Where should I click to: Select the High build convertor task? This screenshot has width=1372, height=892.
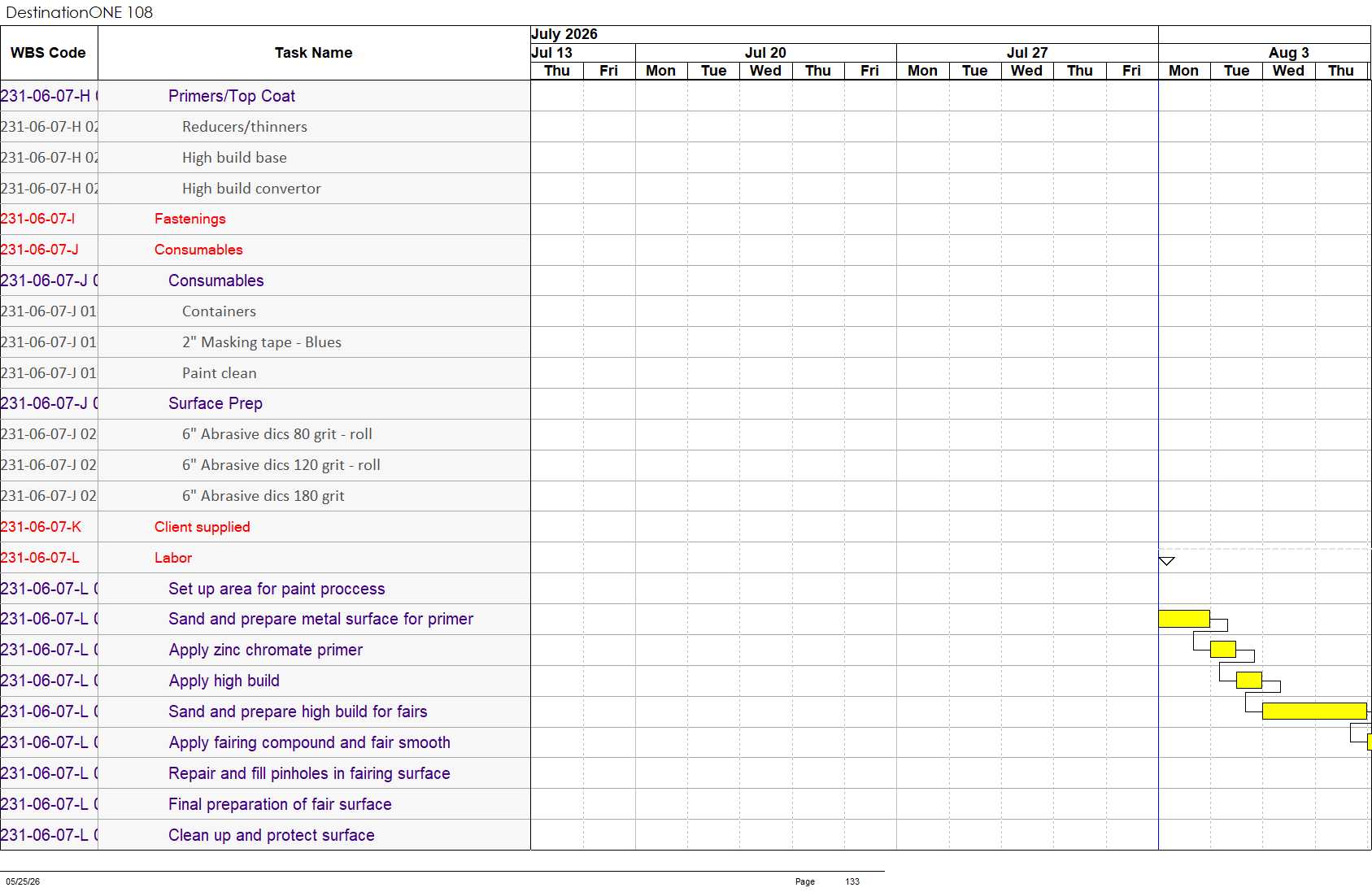tap(251, 189)
